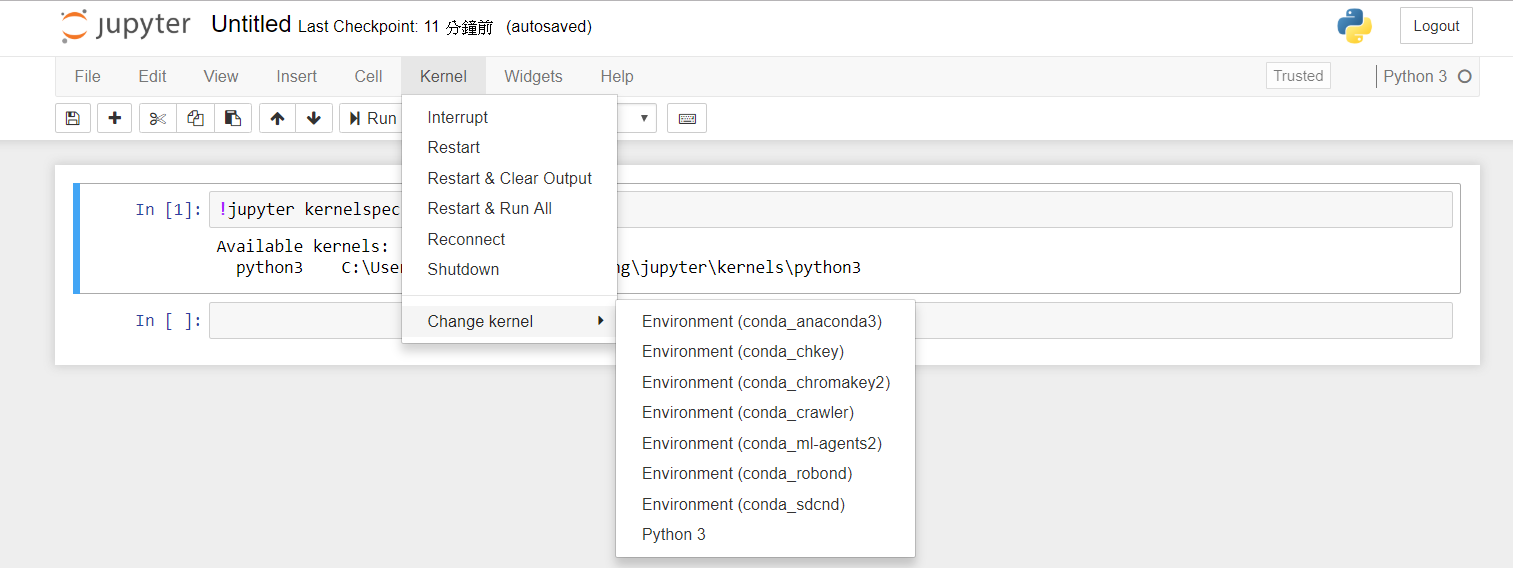This screenshot has height=568, width=1513.
Task: Switch kernel to conda_chkey environment
Action: click(765, 351)
